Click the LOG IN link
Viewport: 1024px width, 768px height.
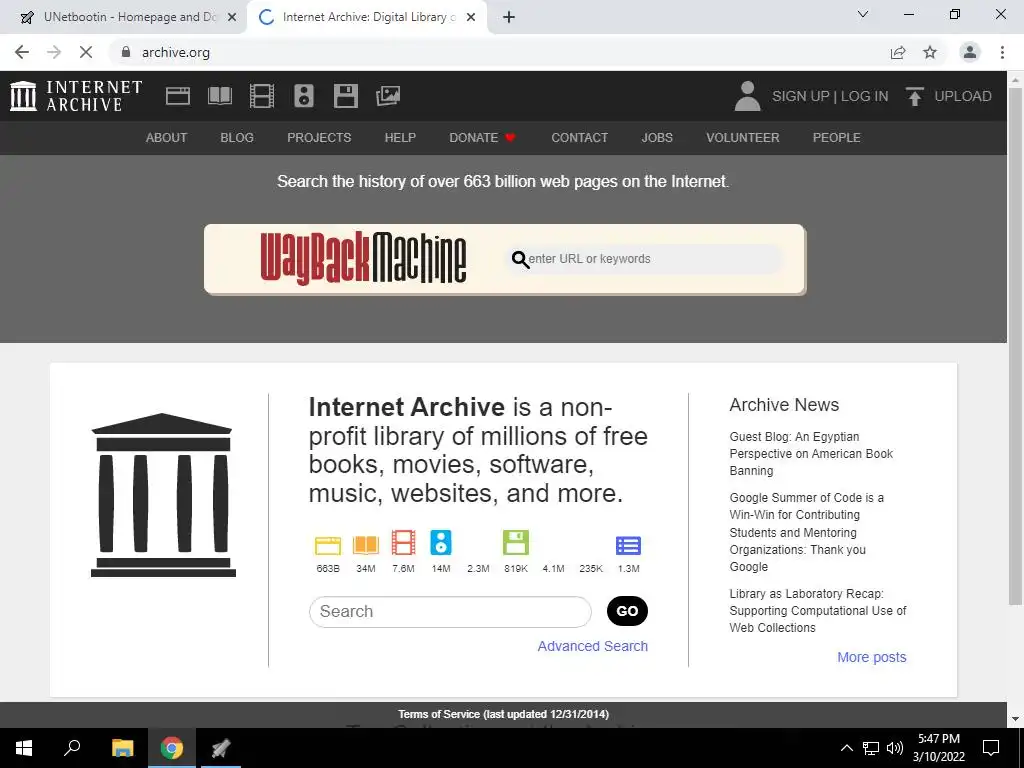coord(864,96)
